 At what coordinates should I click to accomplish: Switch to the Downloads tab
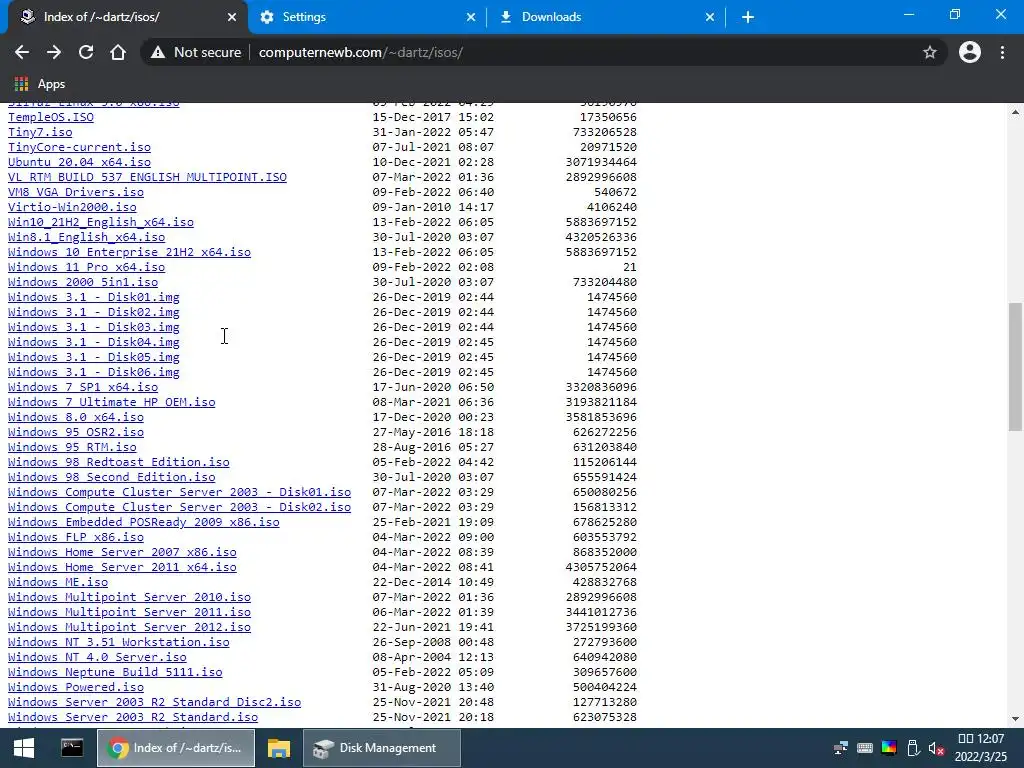(x=606, y=17)
